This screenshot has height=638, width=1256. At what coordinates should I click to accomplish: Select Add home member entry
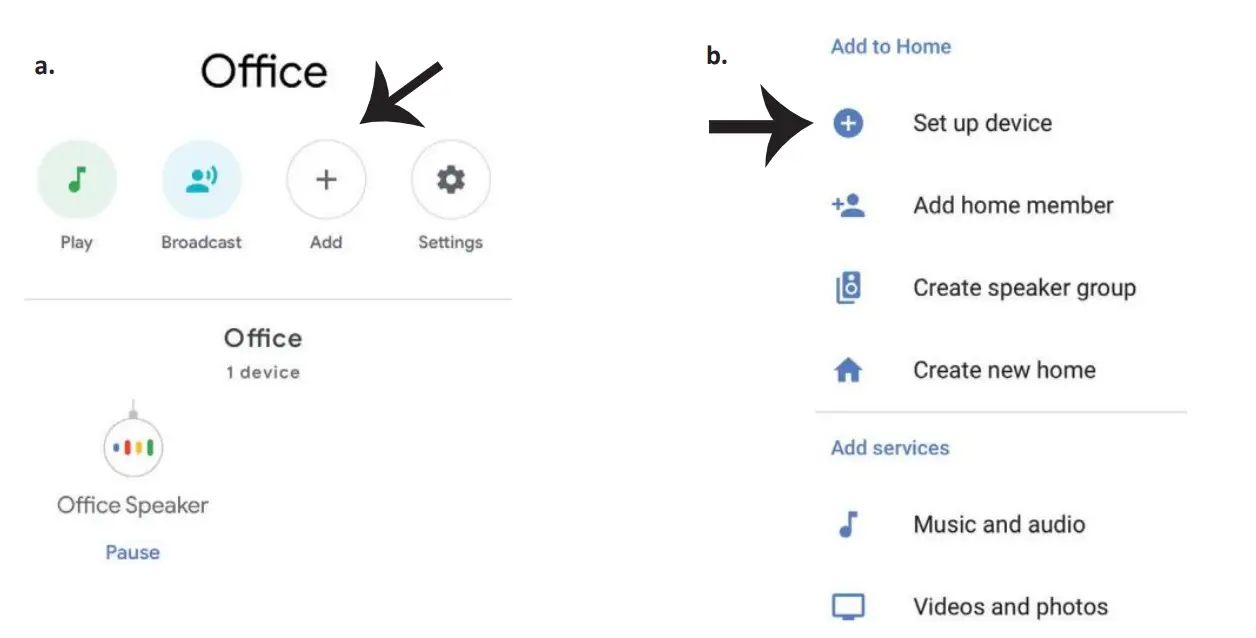[1014, 205]
